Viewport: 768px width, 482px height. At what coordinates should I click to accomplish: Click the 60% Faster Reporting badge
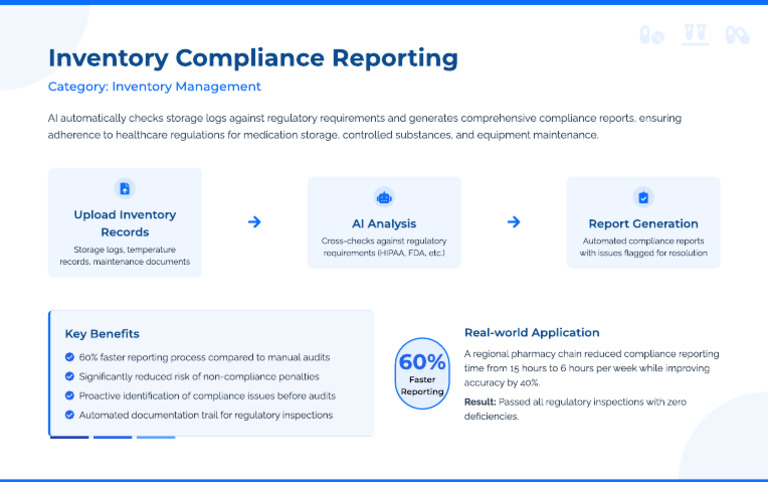pyautogui.click(x=422, y=373)
